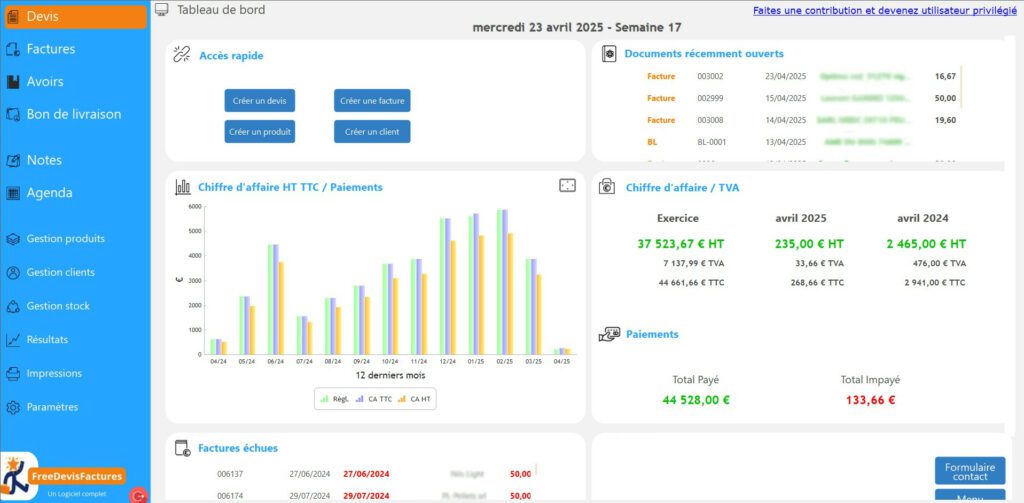Click the red logout icon at bottom-left
The height and width of the screenshot is (503, 1024).
pyautogui.click(x=139, y=494)
